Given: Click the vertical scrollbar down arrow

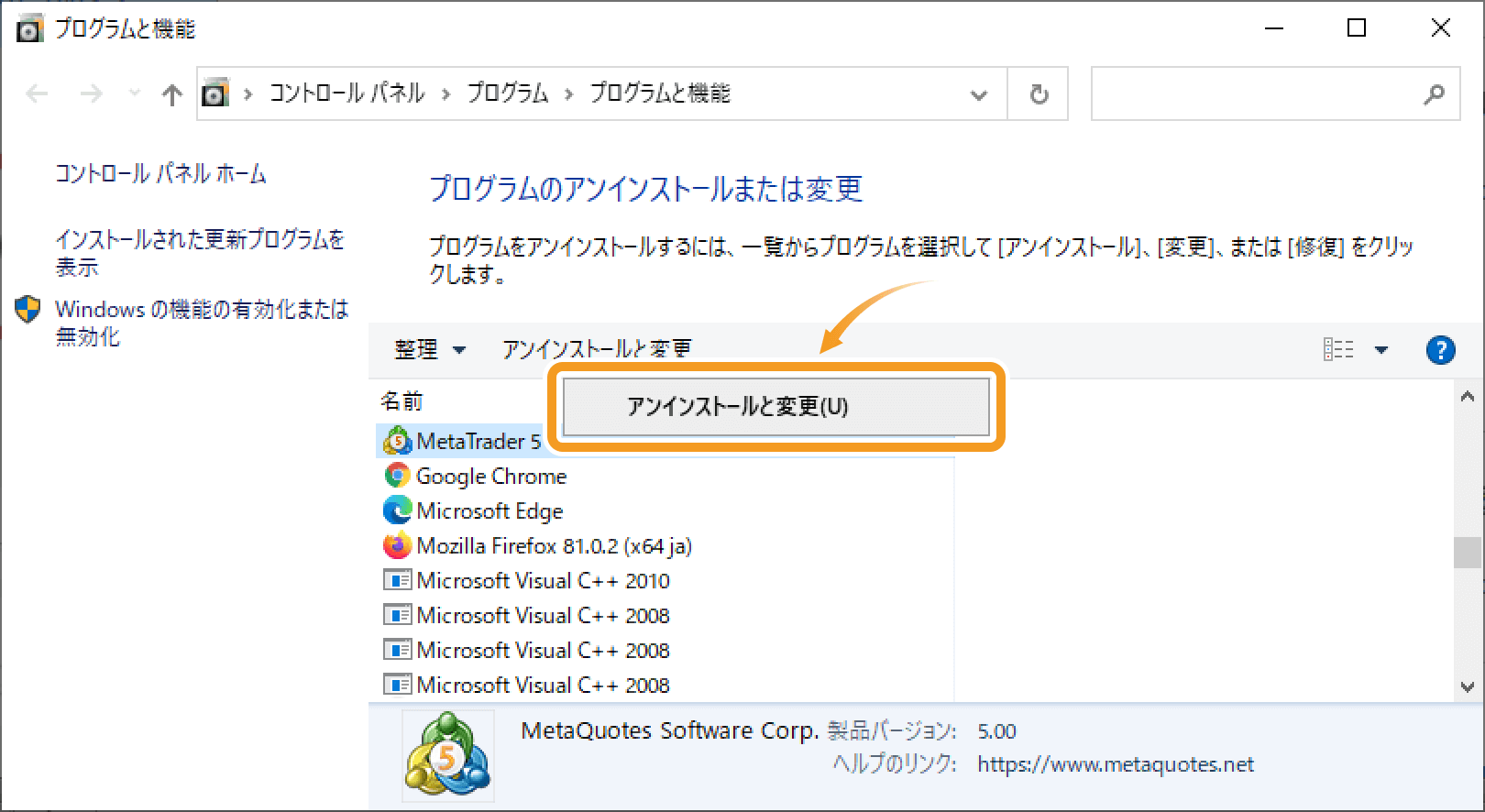Looking at the screenshot, I should click(1468, 686).
